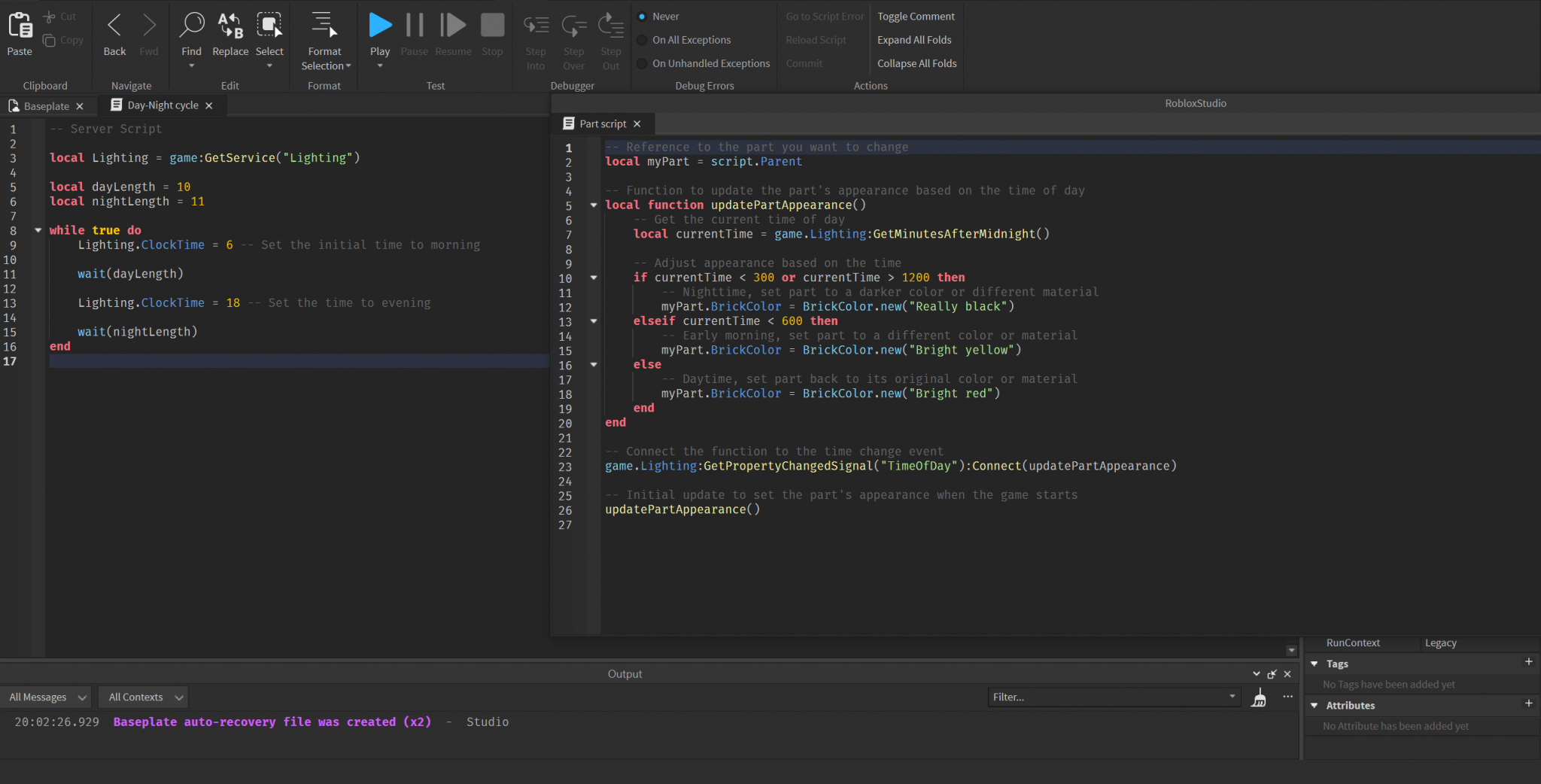Image resolution: width=1541 pixels, height=784 pixels.
Task: Click the Replace icon
Action: [230, 24]
